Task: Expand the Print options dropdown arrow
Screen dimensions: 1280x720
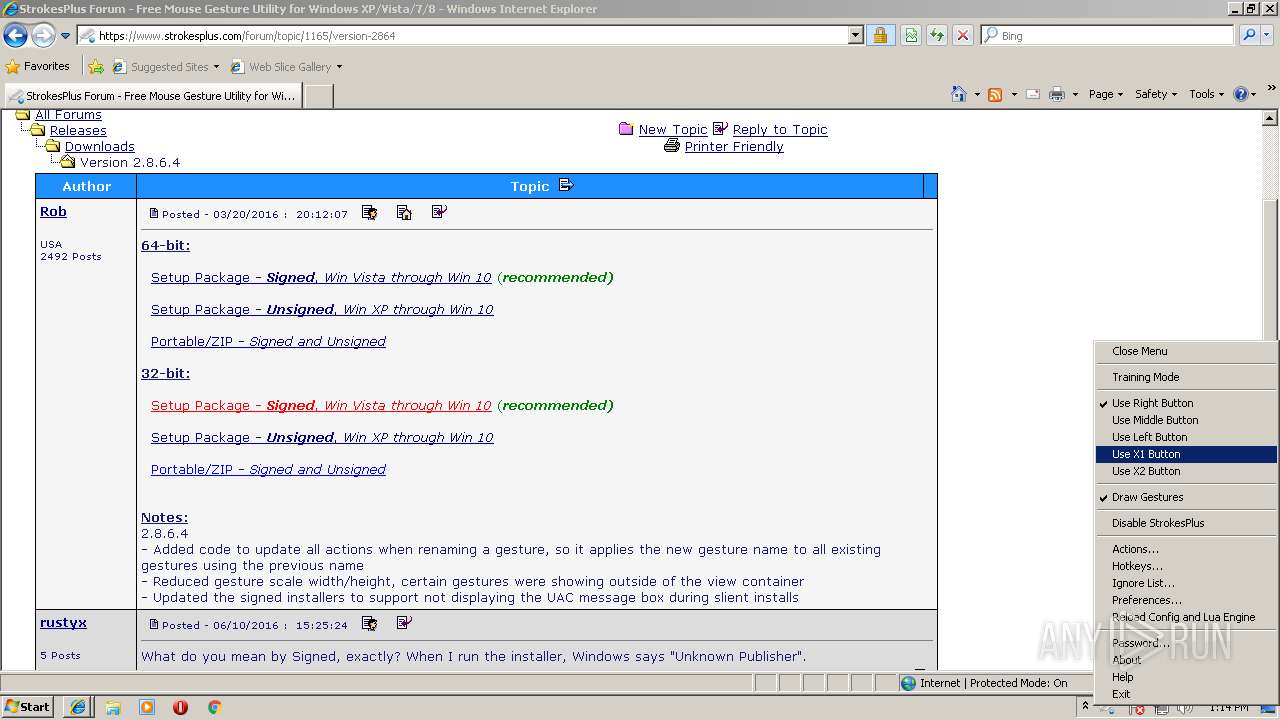Action: point(1075,94)
